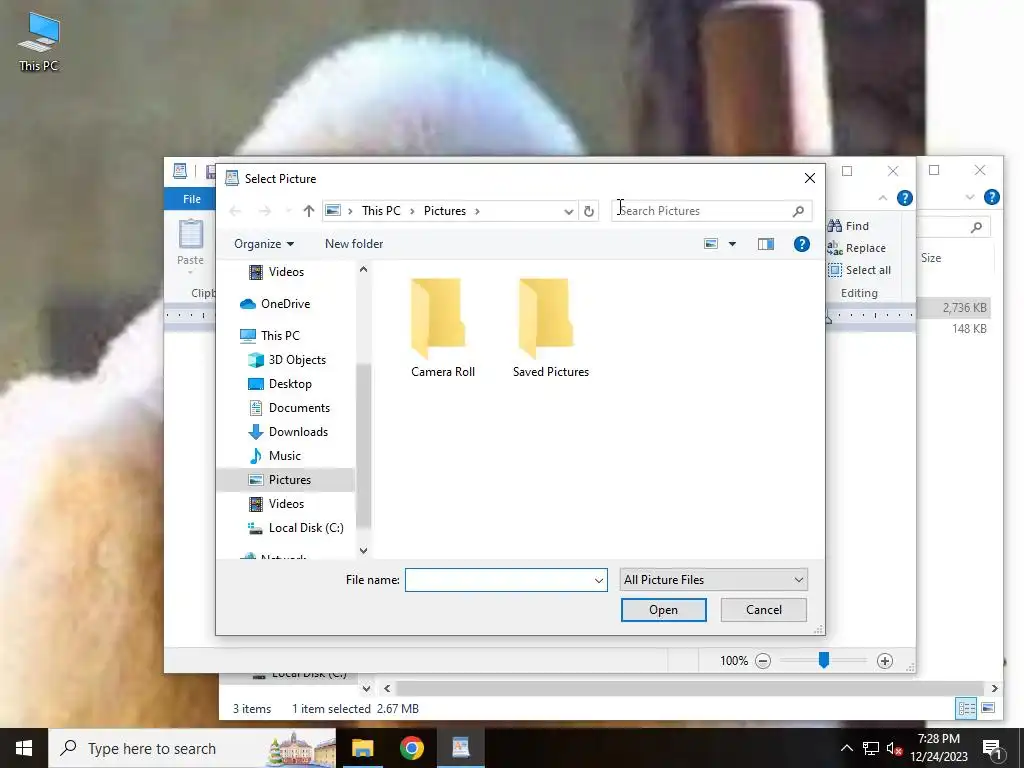Image resolution: width=1024 pixels, height=768 pixels.
Task: Open WordPad ribbon Help icon
Action: click(x=904, y=198)
